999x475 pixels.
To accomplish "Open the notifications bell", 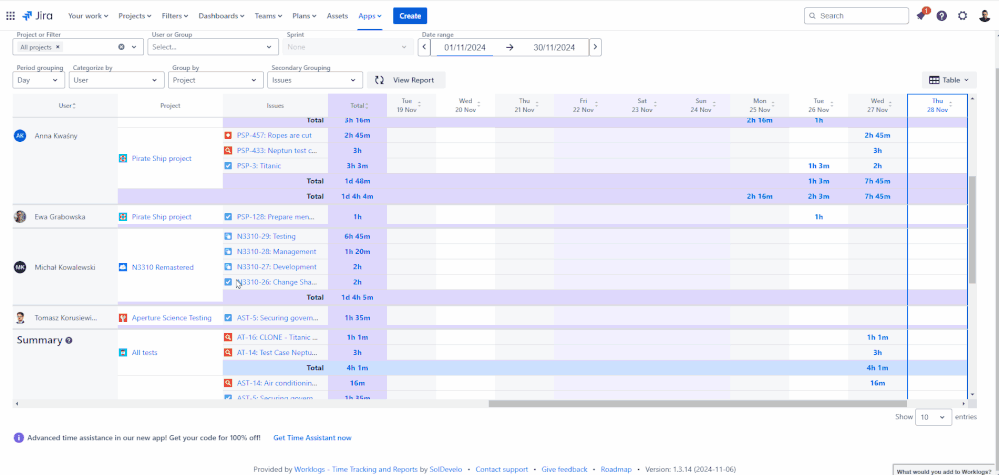I will click(920, 16).
